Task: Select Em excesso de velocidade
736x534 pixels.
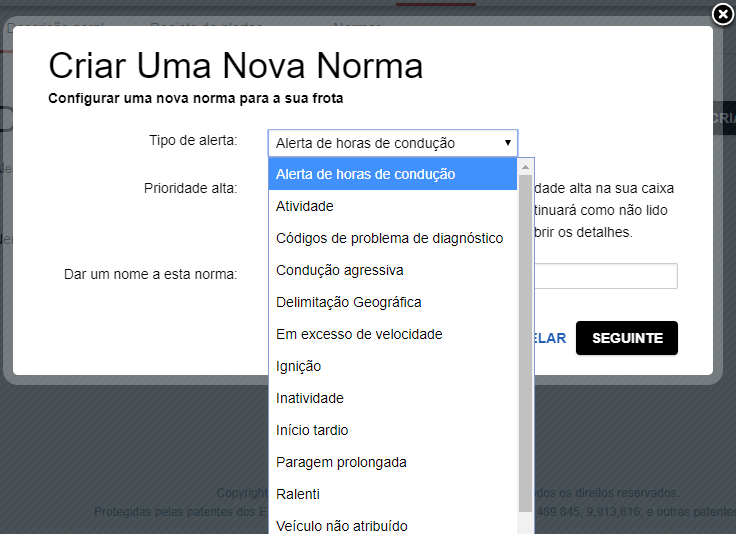Action: coord(393,334)
